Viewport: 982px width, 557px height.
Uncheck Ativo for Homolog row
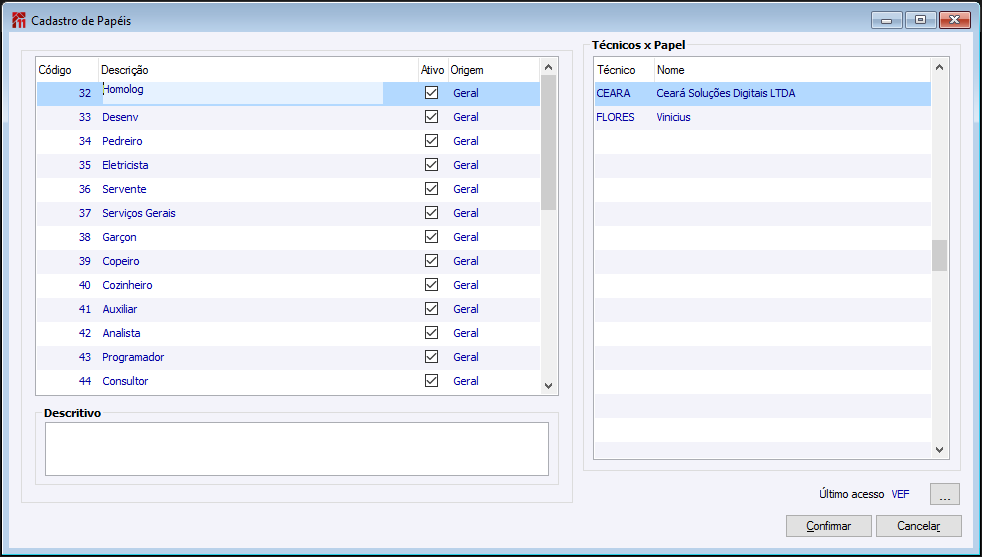click(432, 93)
